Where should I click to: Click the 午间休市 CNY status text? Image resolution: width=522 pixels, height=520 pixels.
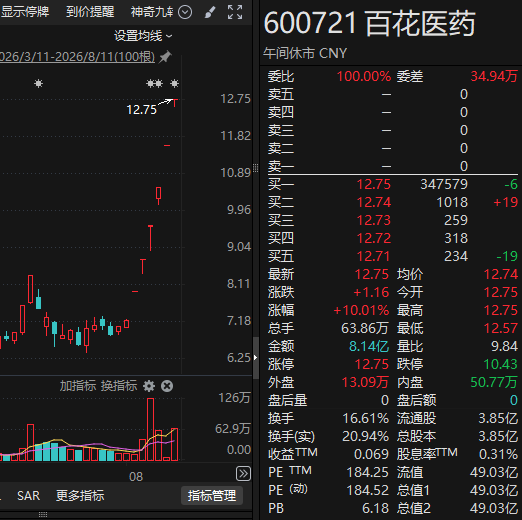(x=305, y=53)
